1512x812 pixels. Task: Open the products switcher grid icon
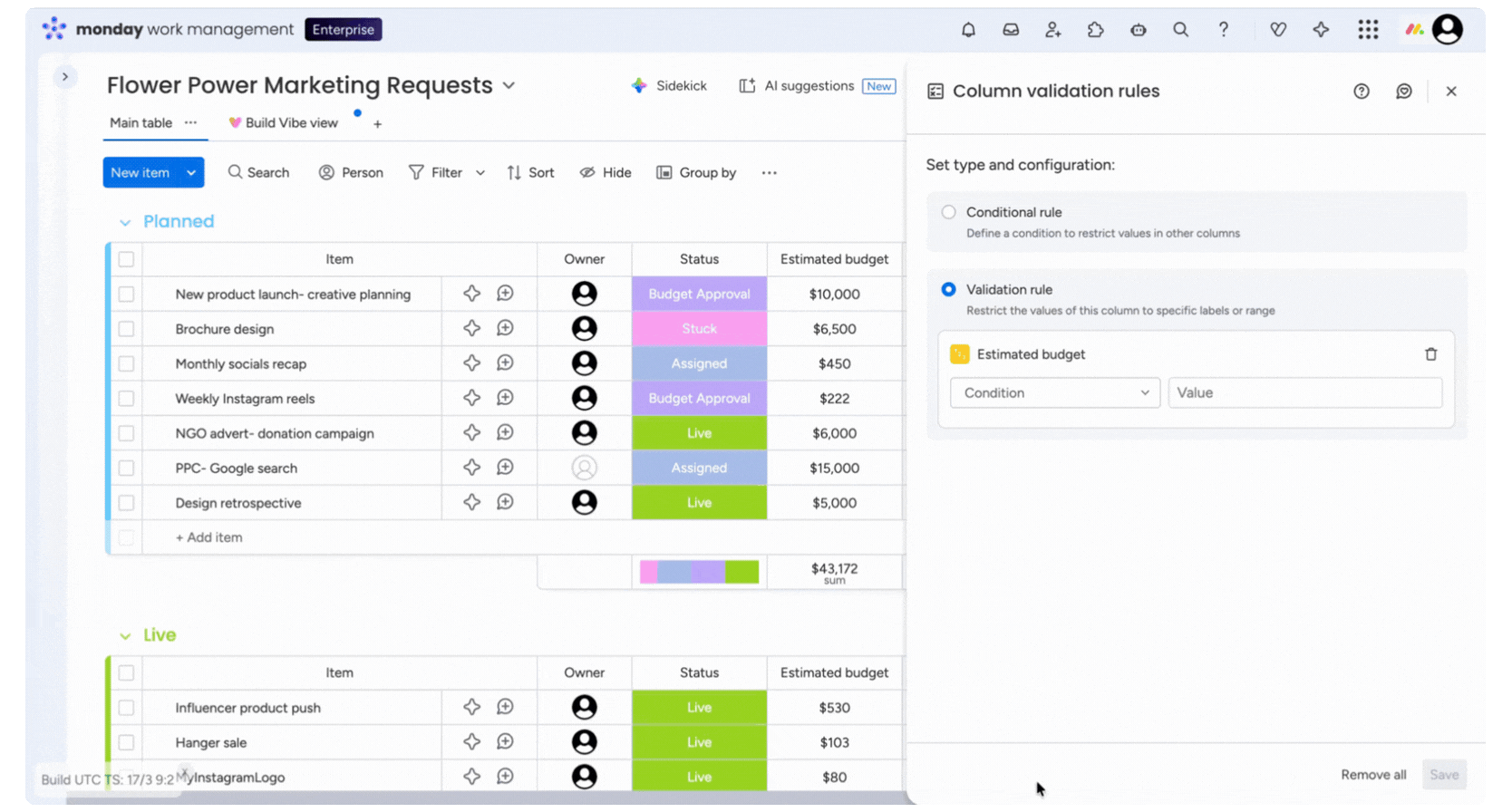pyautogui.click(x=1368, y=30)
